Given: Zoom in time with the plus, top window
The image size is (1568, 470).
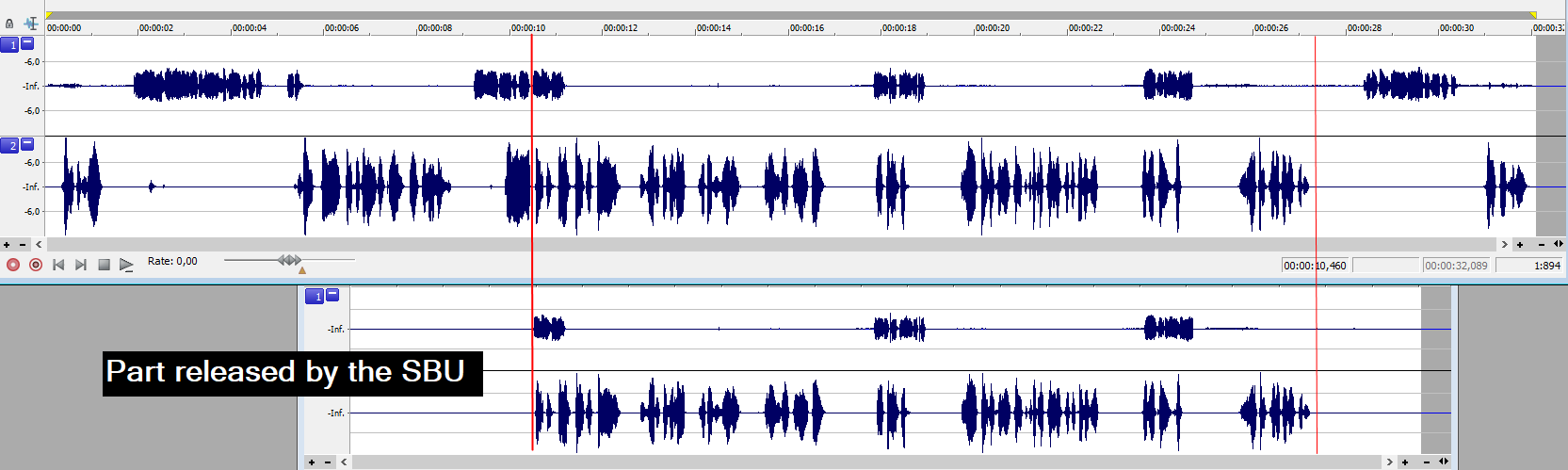Looking at the screenshot, I should click(x=1520, y=245).
